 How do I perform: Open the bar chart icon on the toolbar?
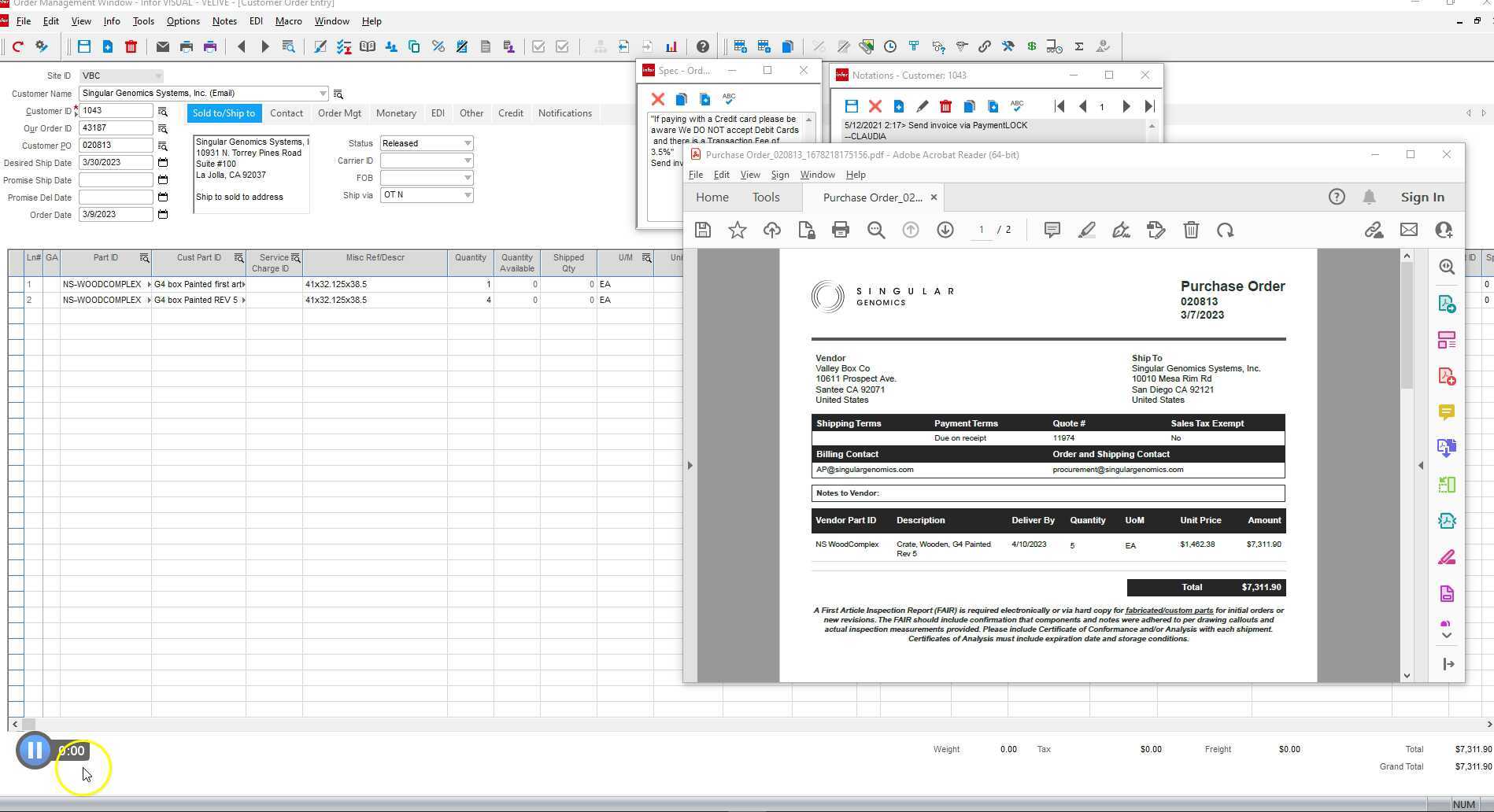point(671,46)
